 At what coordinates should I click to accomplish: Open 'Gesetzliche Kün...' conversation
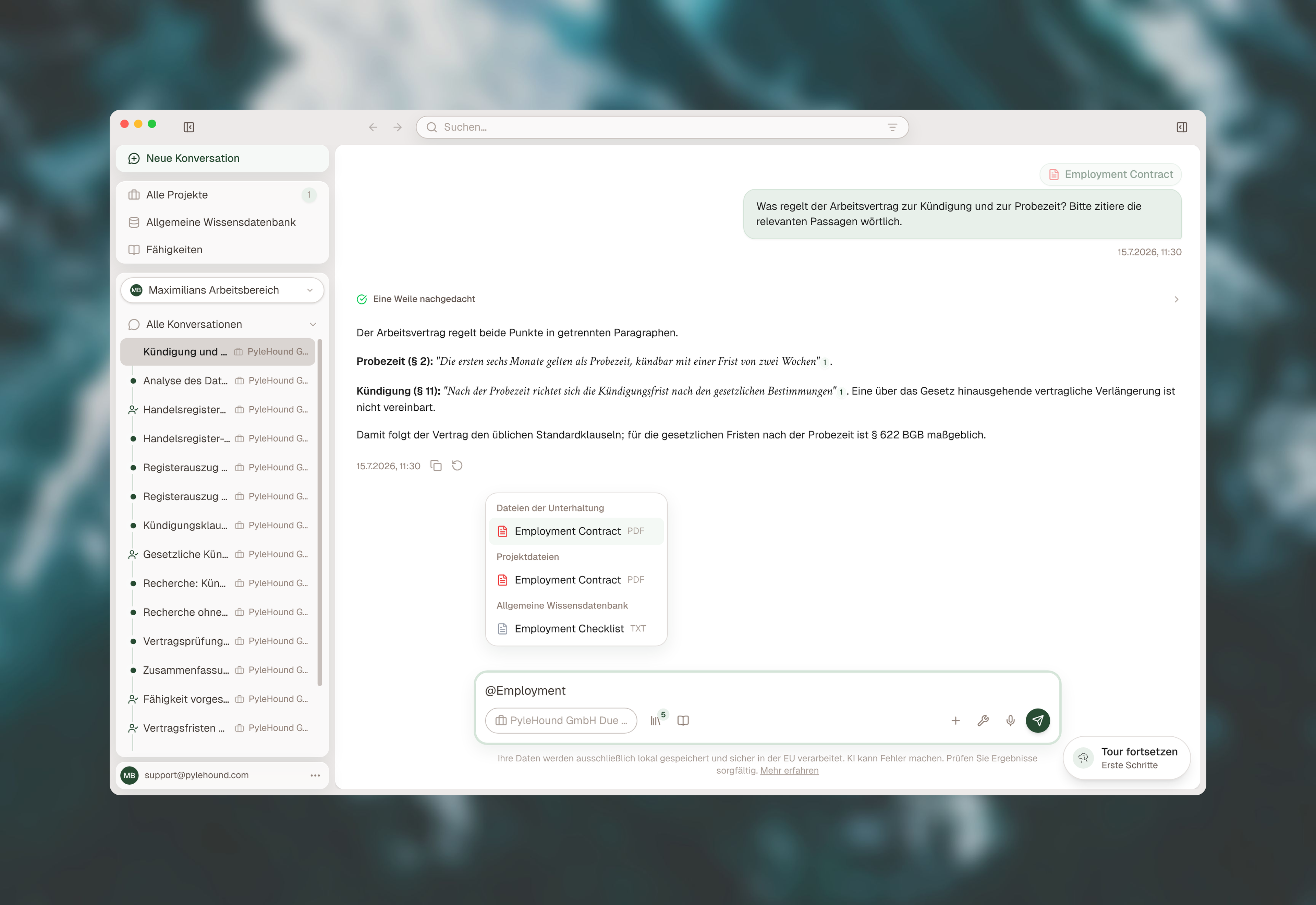coord(218,554)
